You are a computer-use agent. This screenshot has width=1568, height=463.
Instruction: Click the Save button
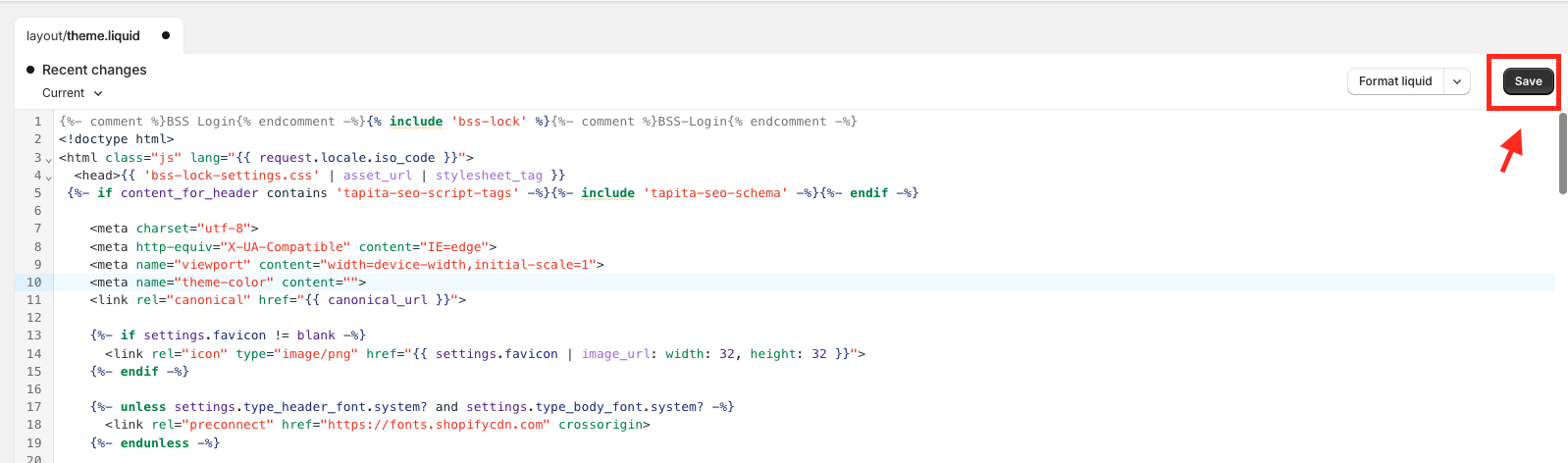(1528, 81)
